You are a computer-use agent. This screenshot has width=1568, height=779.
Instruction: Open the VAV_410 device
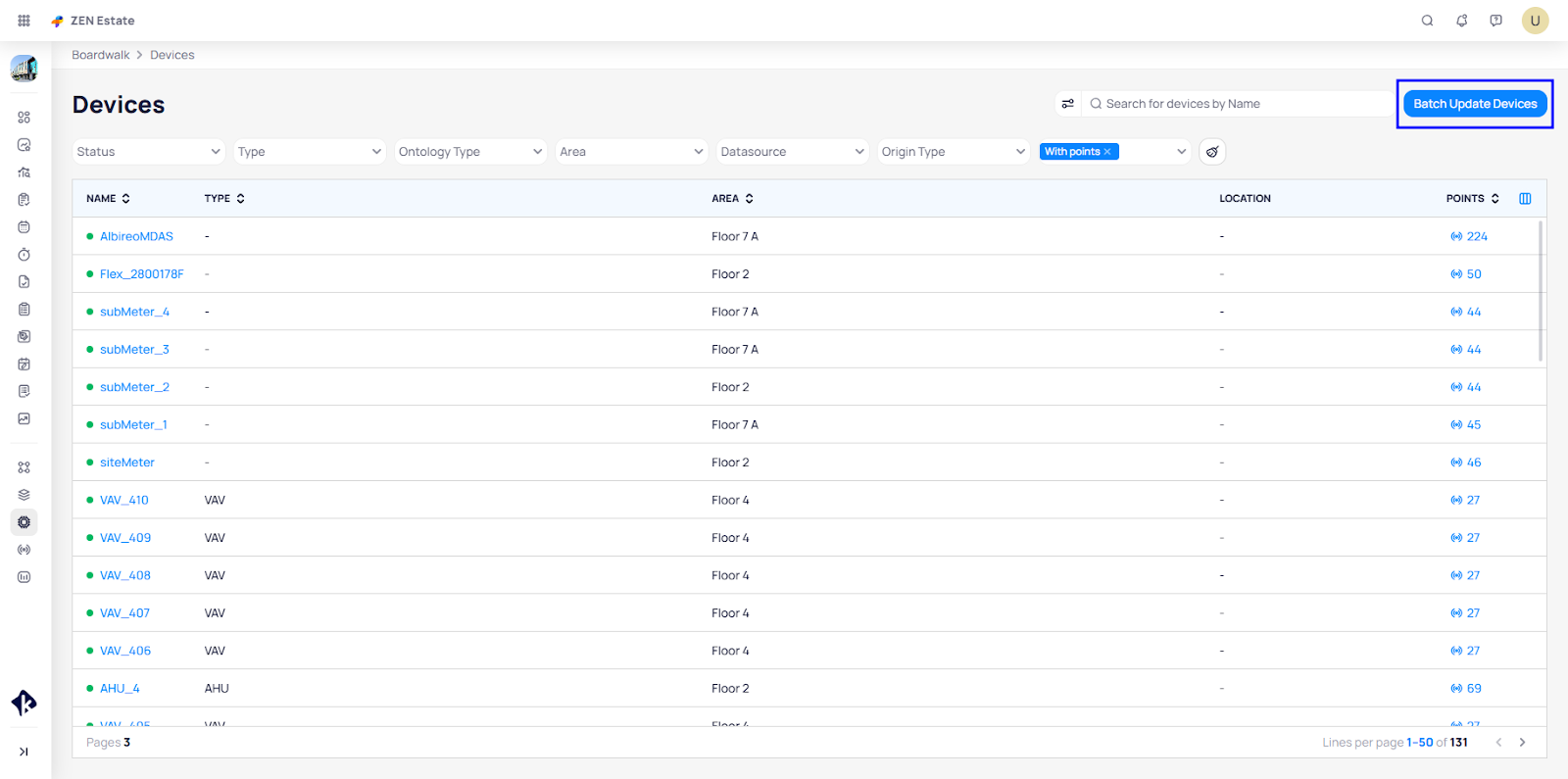point(124,501)
